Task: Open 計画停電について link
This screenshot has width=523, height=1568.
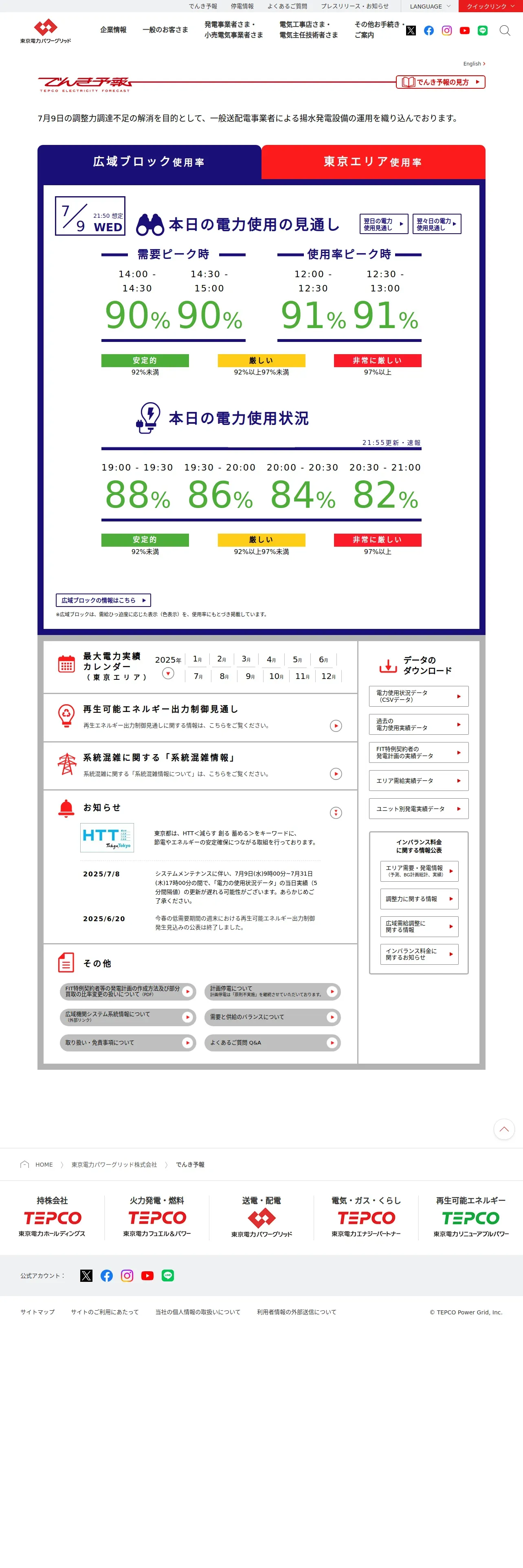Action: tap(272, 992)
